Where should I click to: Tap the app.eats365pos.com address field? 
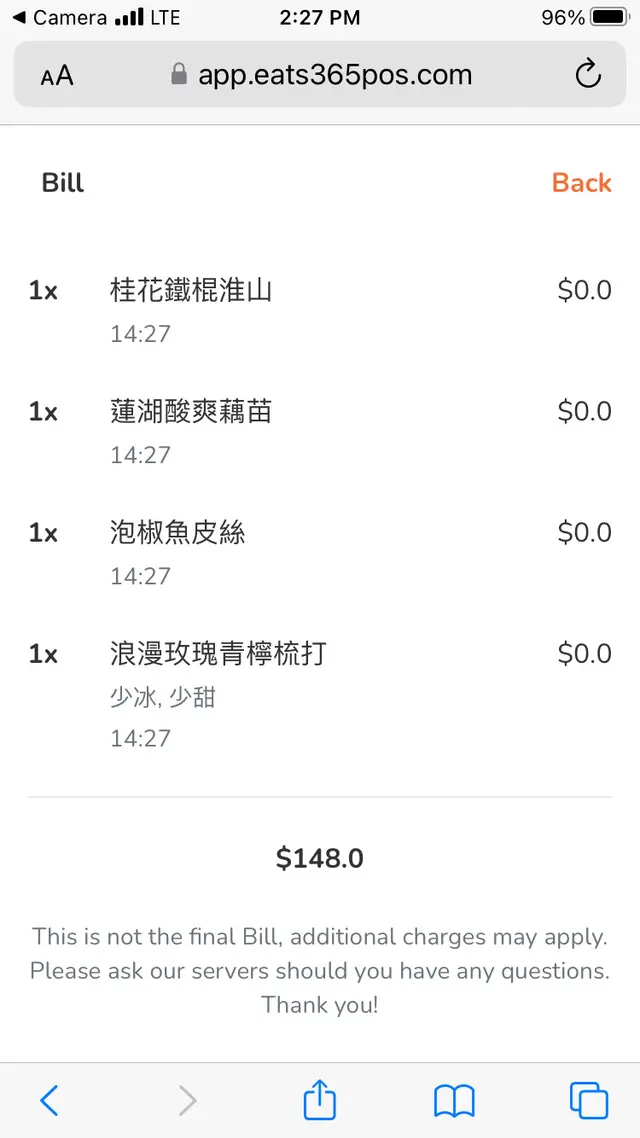[334, 75]
